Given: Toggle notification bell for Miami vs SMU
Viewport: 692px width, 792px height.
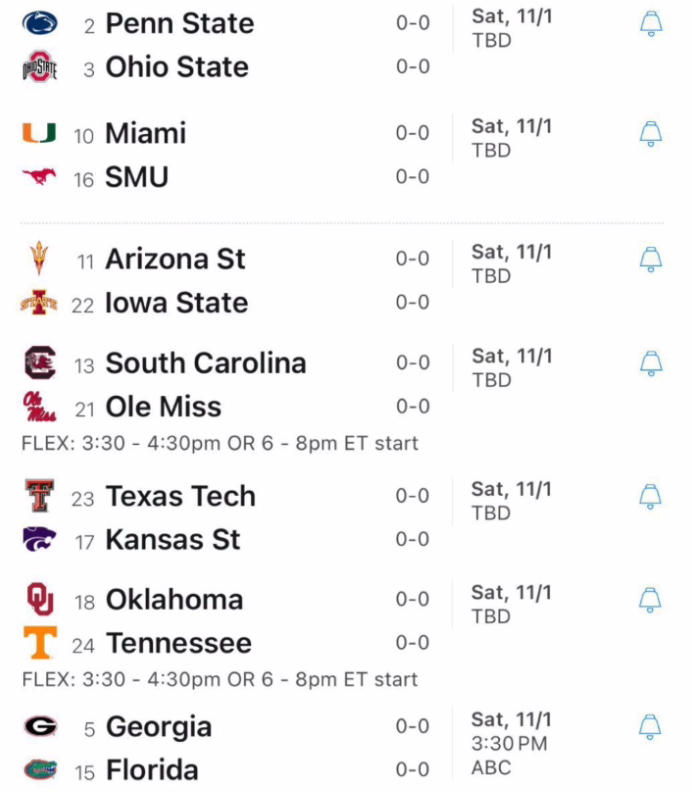Looking at the screenshot, I should tap(651, 134).
